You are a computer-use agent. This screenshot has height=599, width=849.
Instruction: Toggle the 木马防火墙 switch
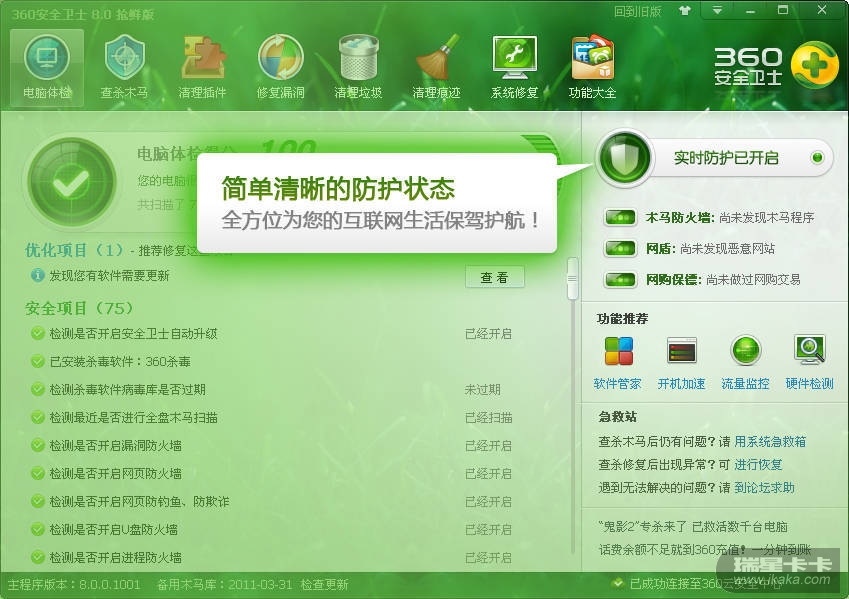tap(620, 218)
